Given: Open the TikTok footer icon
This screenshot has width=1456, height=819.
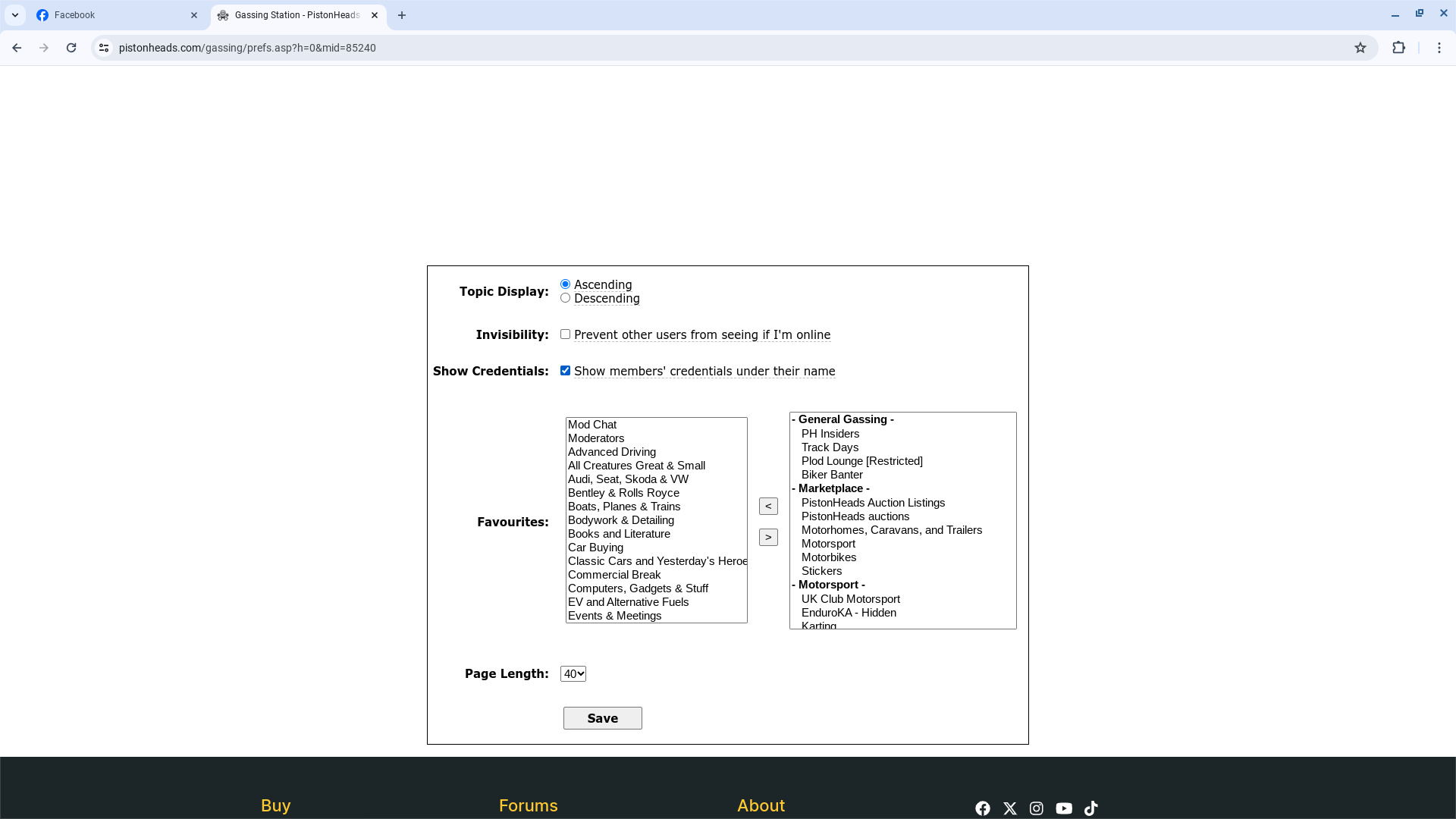Looking at the screenshot, I should (x=1091, y=808).
